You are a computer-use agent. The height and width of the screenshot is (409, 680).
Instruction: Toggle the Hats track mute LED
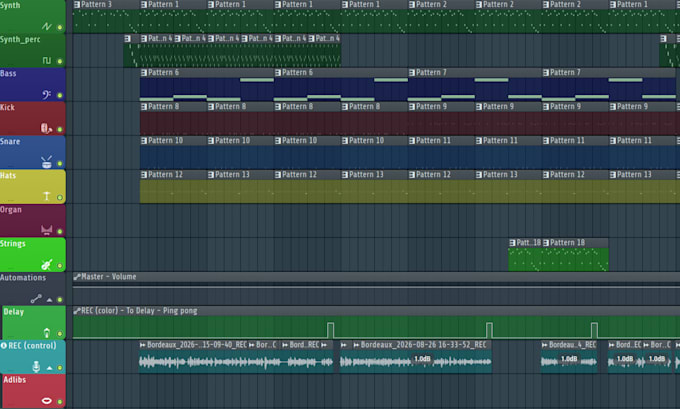coord(60,198)
